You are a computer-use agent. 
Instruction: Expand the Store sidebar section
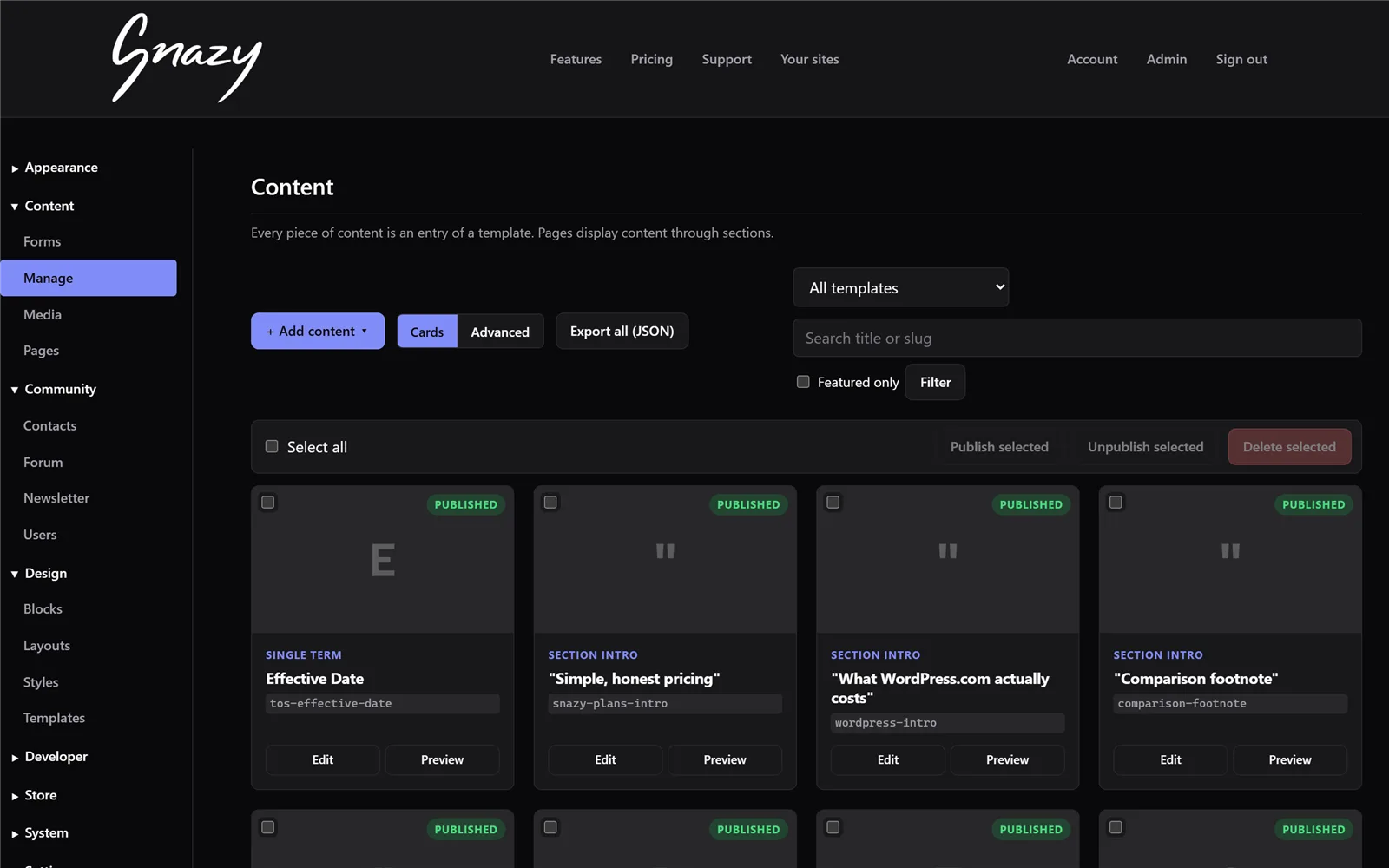tap(35, 795)
